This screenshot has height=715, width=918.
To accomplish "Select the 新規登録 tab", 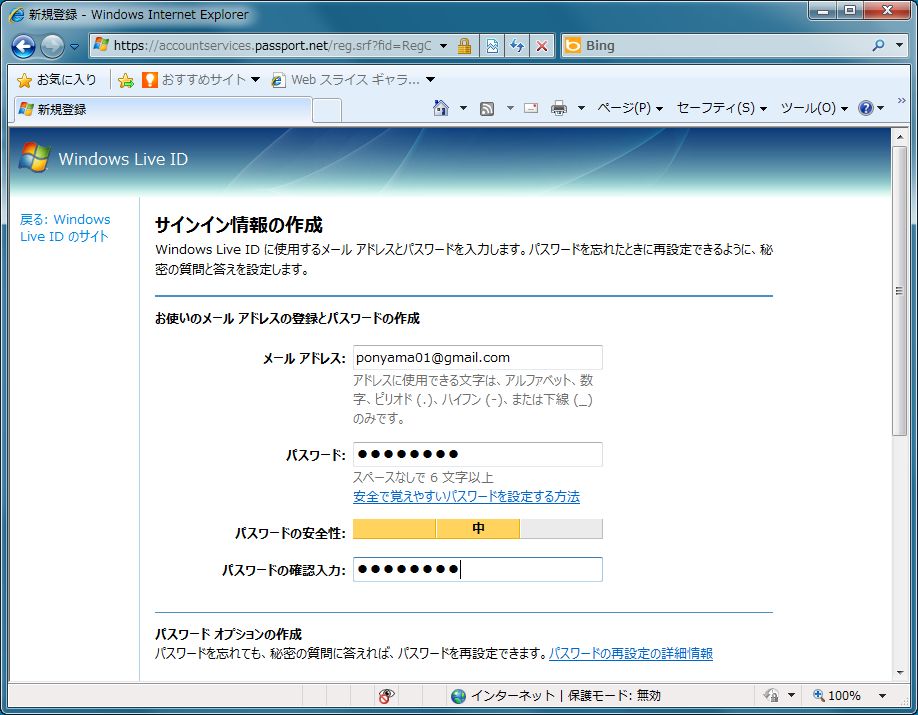I will (x=162, y=110).
